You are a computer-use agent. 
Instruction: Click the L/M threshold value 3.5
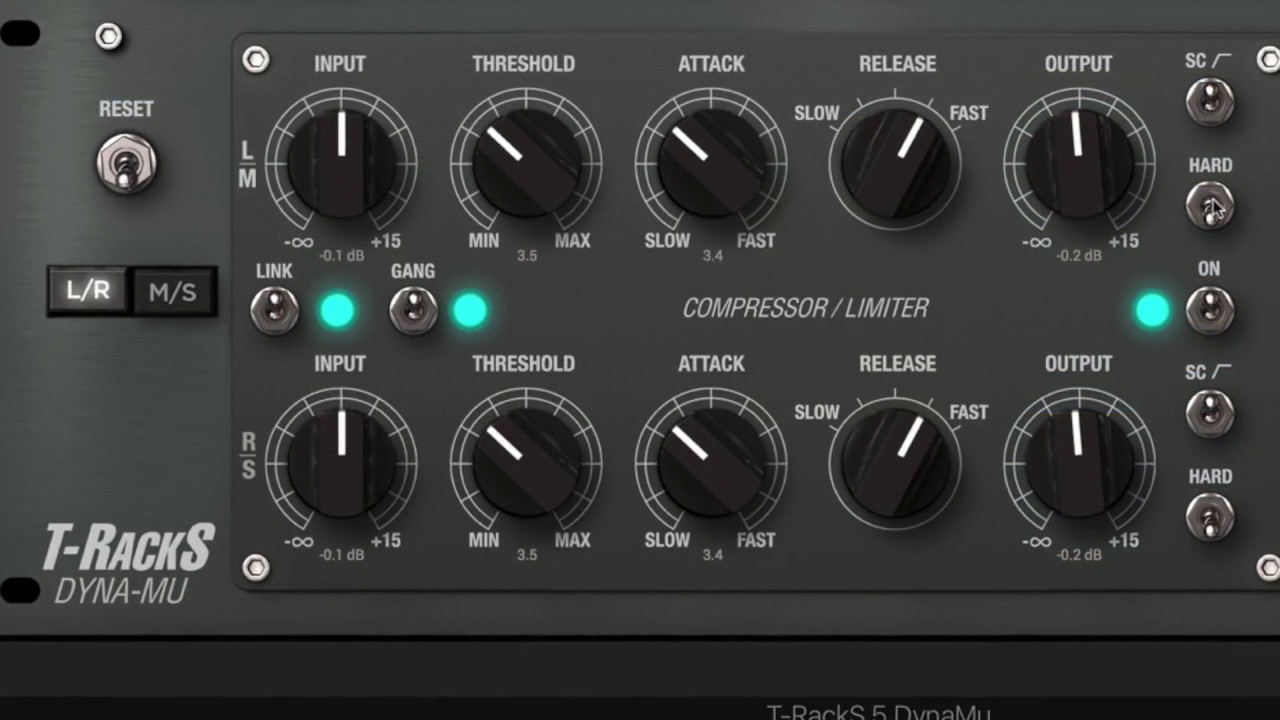click(x=527, y=256)
